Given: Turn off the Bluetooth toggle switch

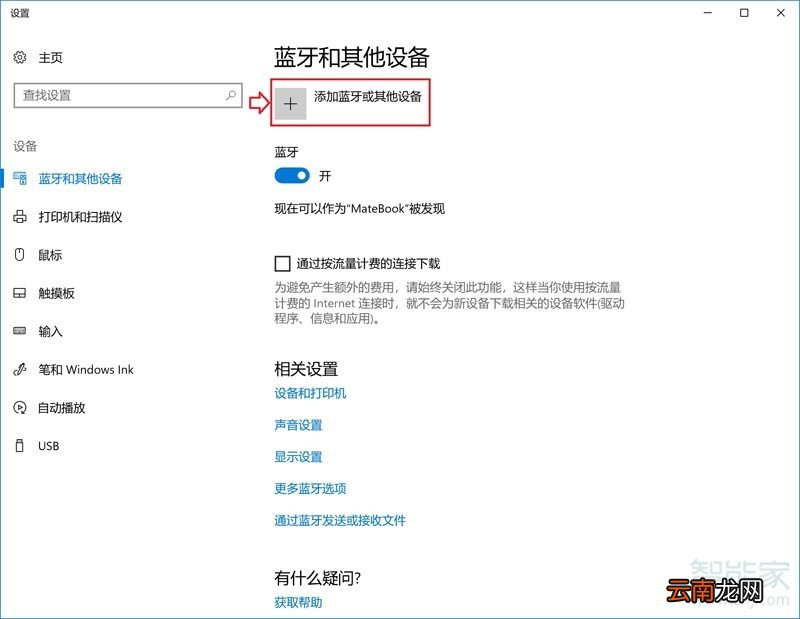Looking at the screenshot, I should click(292, 176).
